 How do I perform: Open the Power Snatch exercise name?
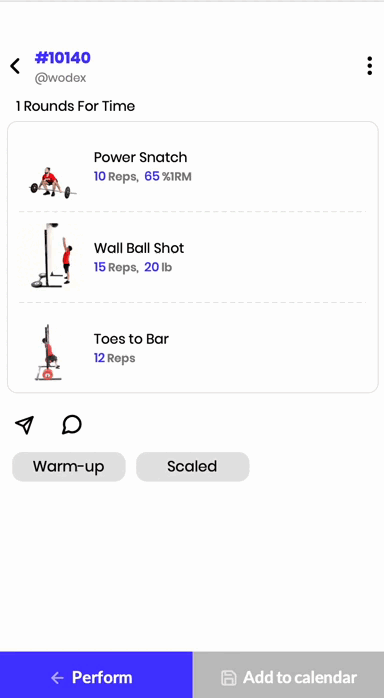140,157
